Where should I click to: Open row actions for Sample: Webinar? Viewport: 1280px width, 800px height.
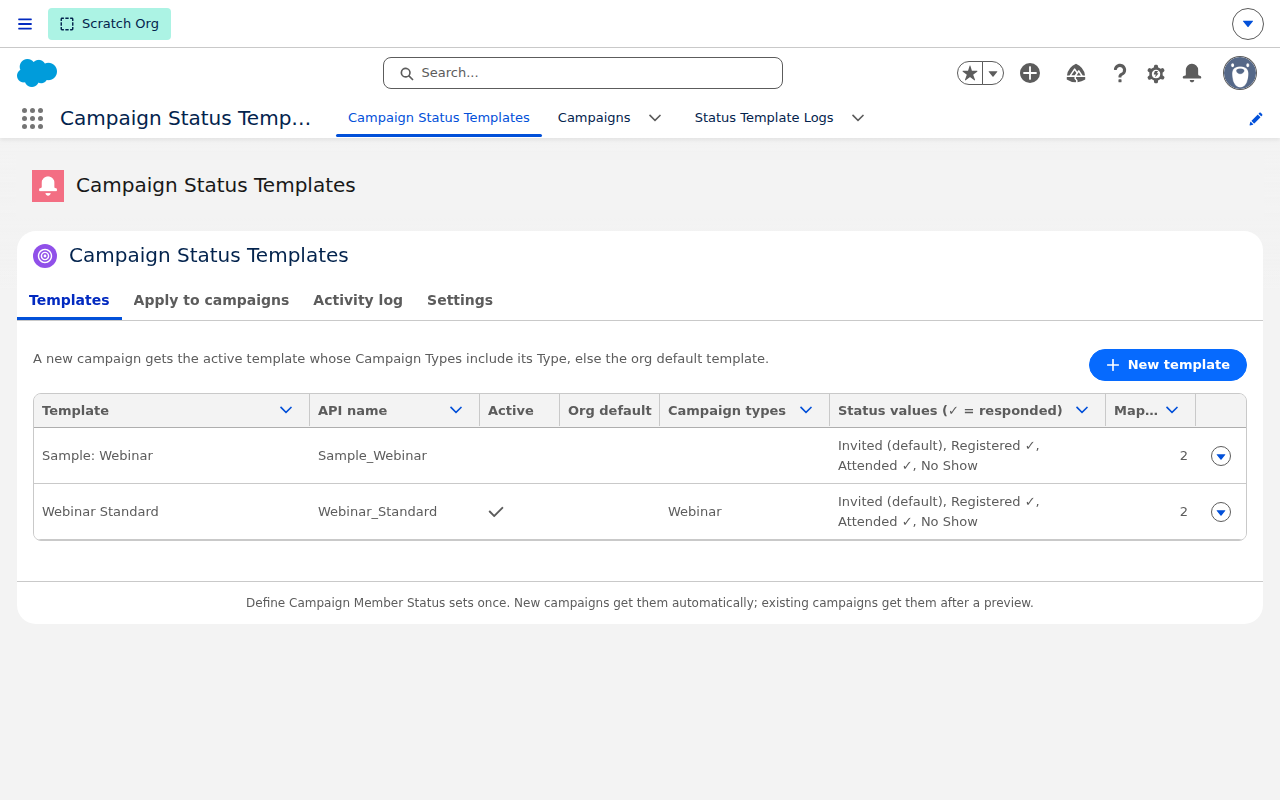click(1221, 456)
